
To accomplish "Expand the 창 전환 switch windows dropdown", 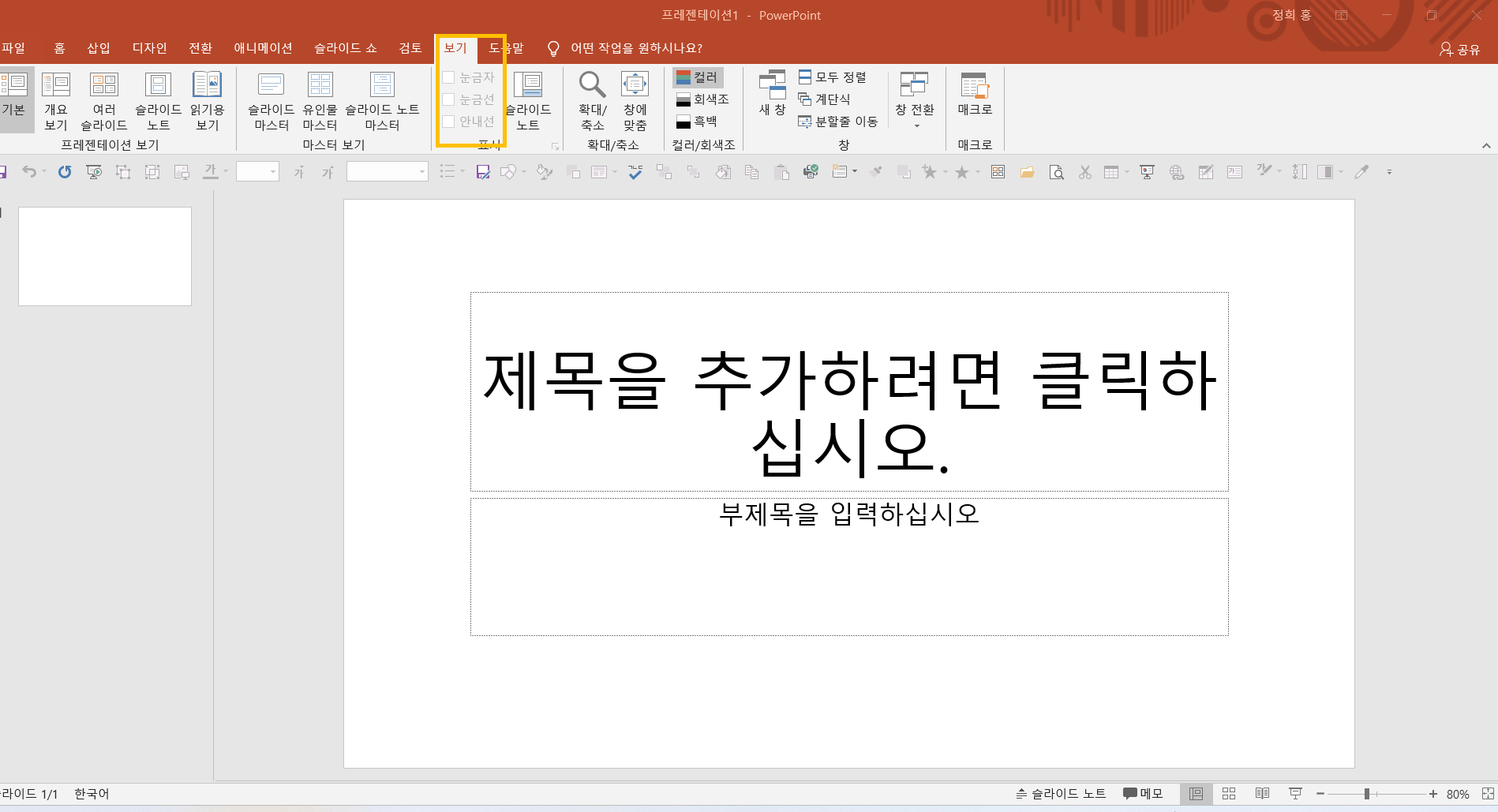I will click(x=915, y=99).
